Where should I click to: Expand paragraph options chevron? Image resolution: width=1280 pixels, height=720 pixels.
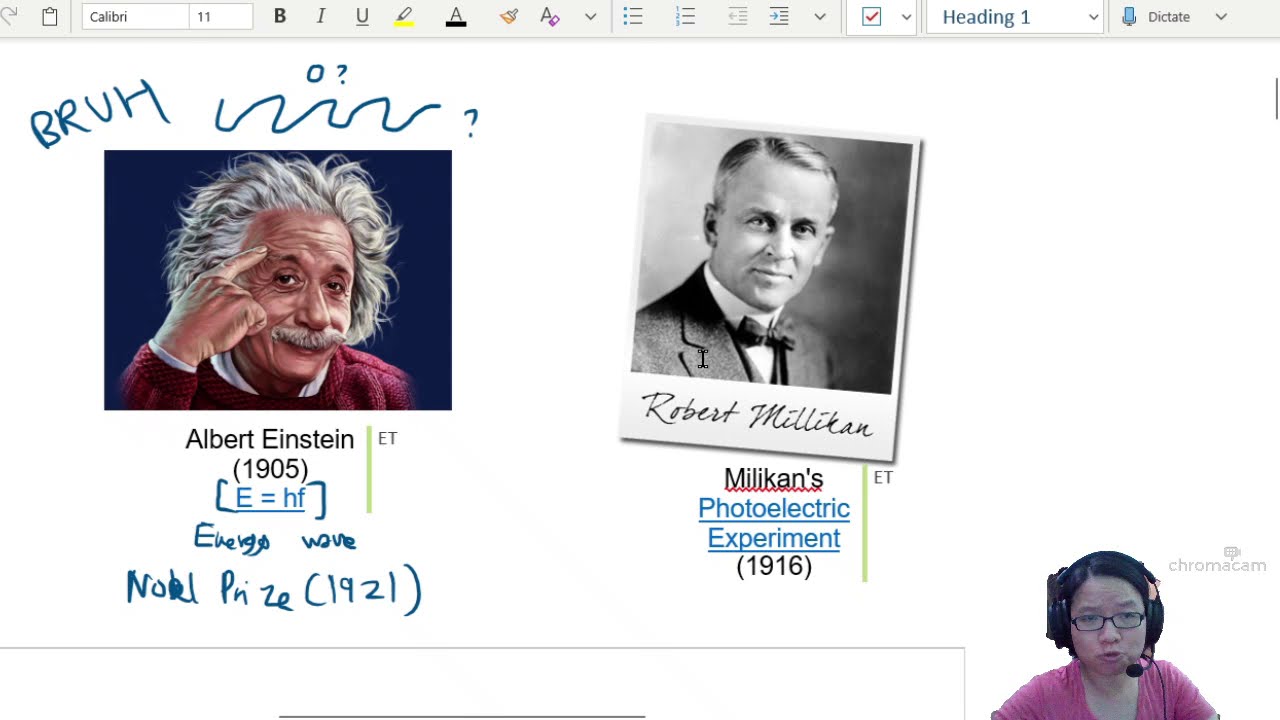click(x=820, y=16)
